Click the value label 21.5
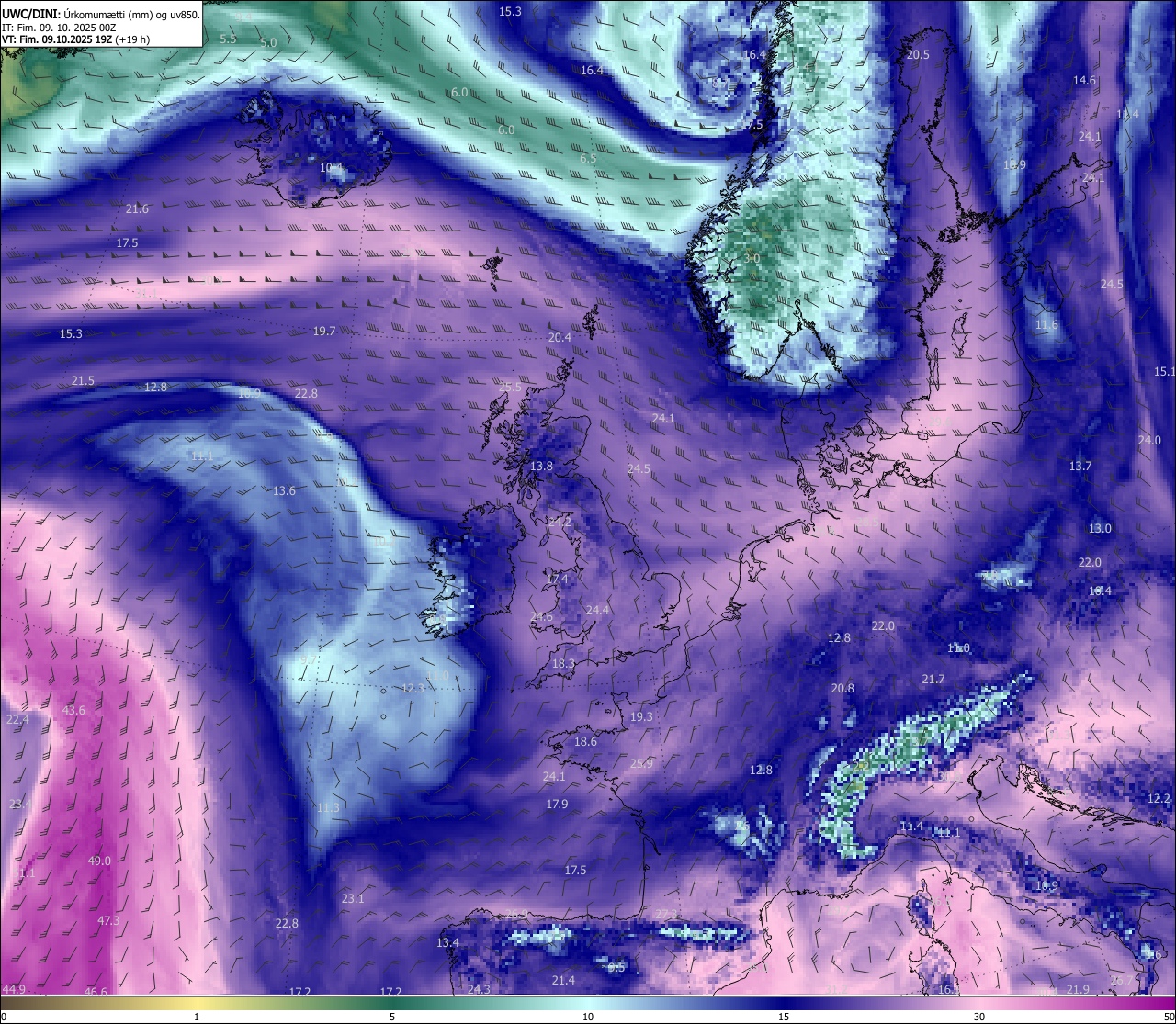This screenshot has height=1024, width=1176. pyautogui.click(x=83, y=380)
